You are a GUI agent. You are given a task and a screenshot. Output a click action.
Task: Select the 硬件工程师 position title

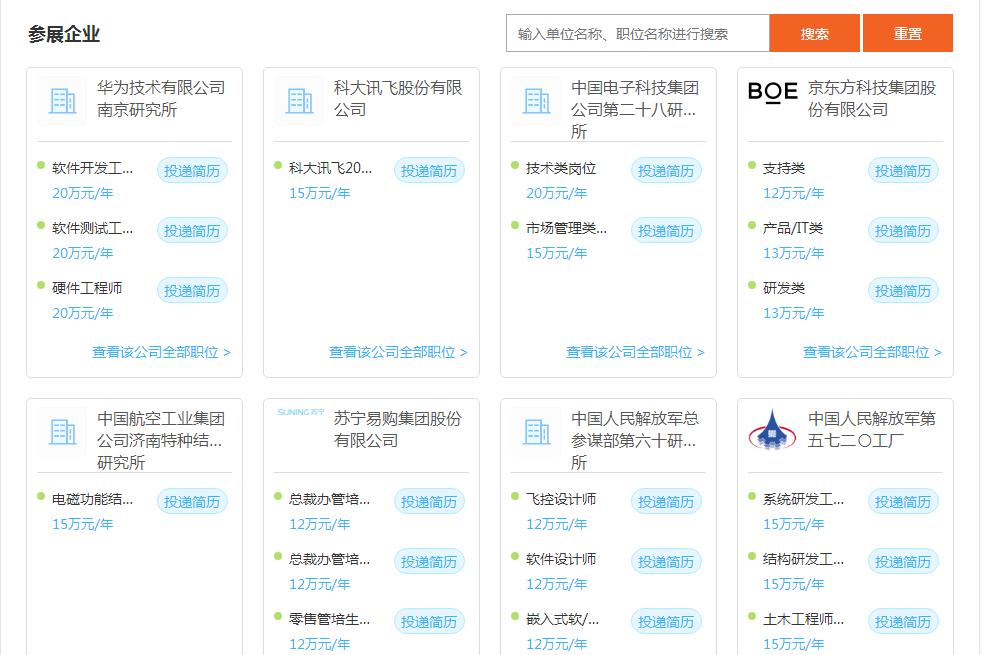click(87, 289)
